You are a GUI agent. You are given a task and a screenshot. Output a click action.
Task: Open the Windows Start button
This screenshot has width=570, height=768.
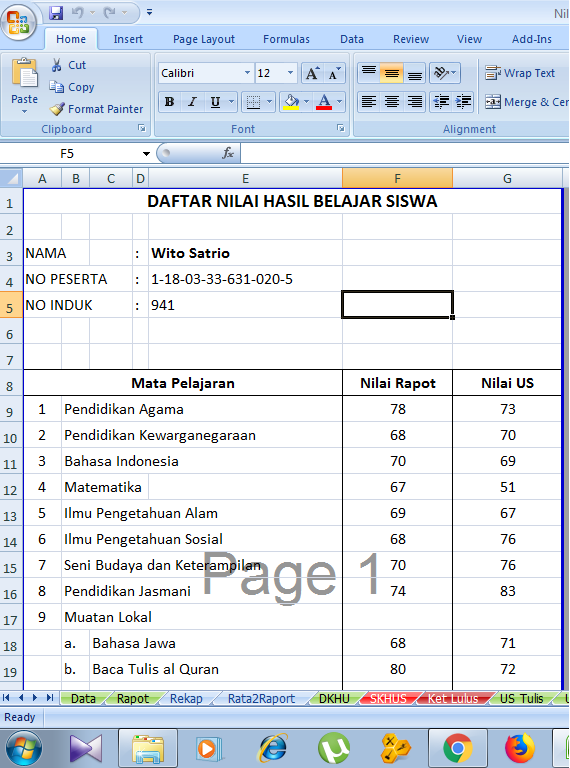click(x=24, y=748)
